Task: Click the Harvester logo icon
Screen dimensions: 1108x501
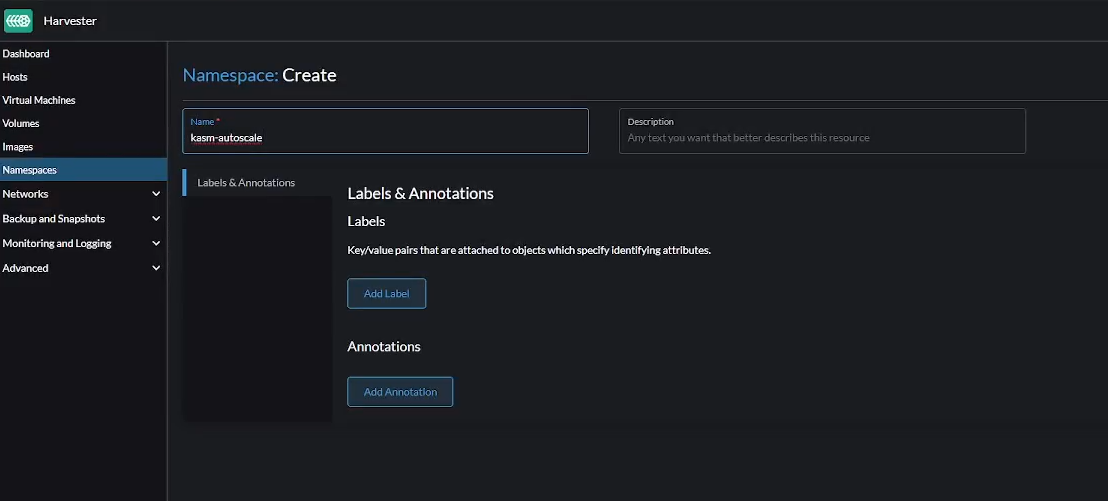Action: point(19,20)
